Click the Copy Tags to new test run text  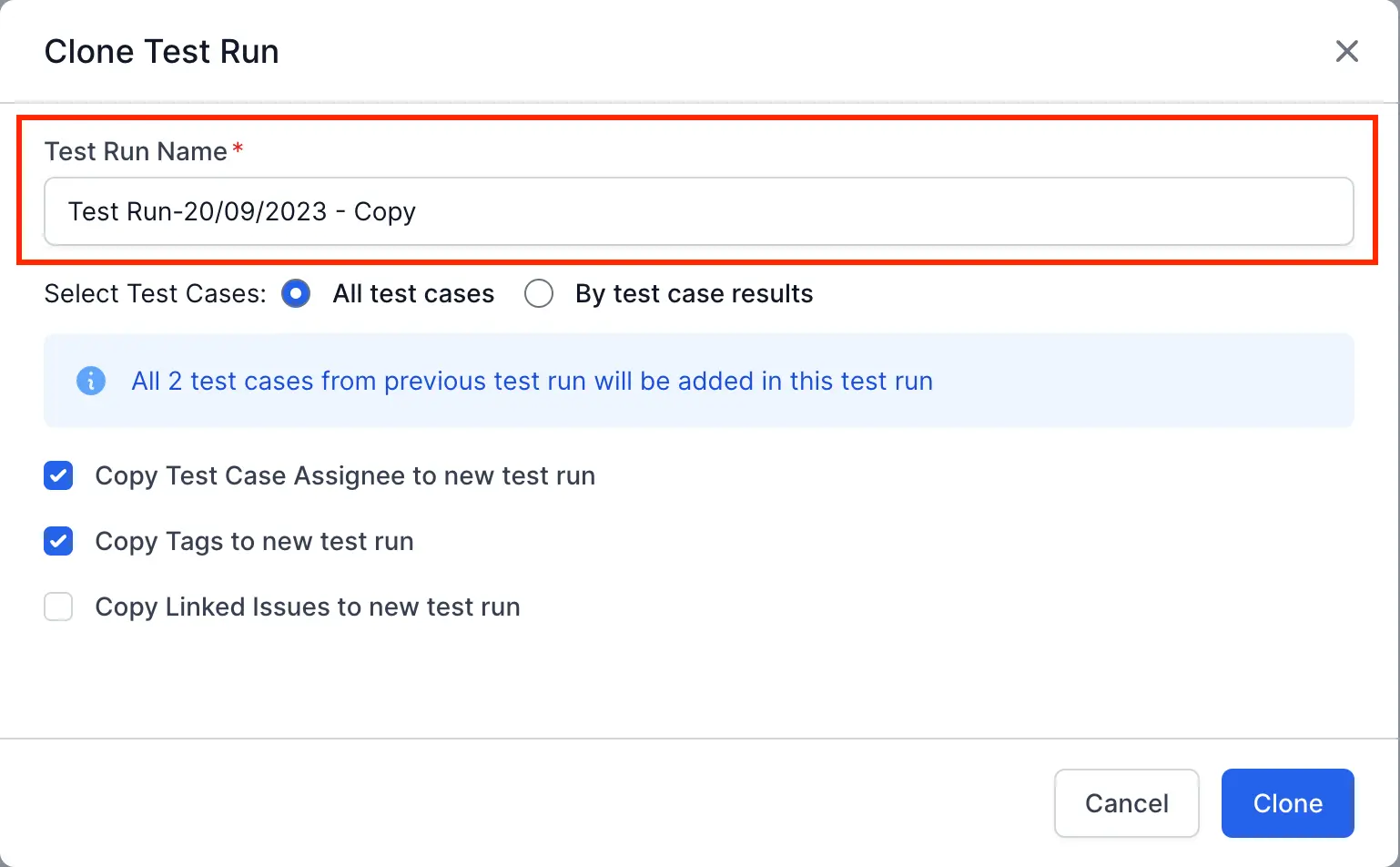[254, 542]
